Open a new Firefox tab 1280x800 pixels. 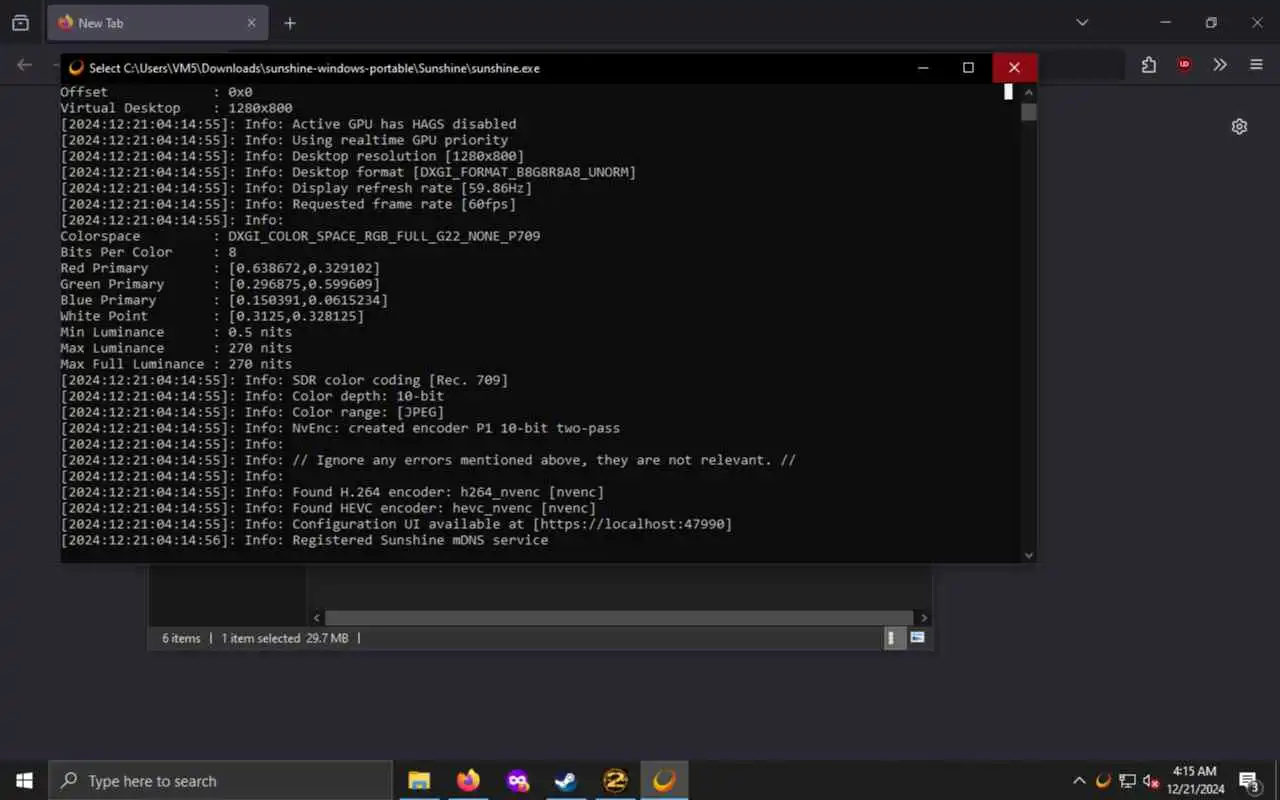290,22
